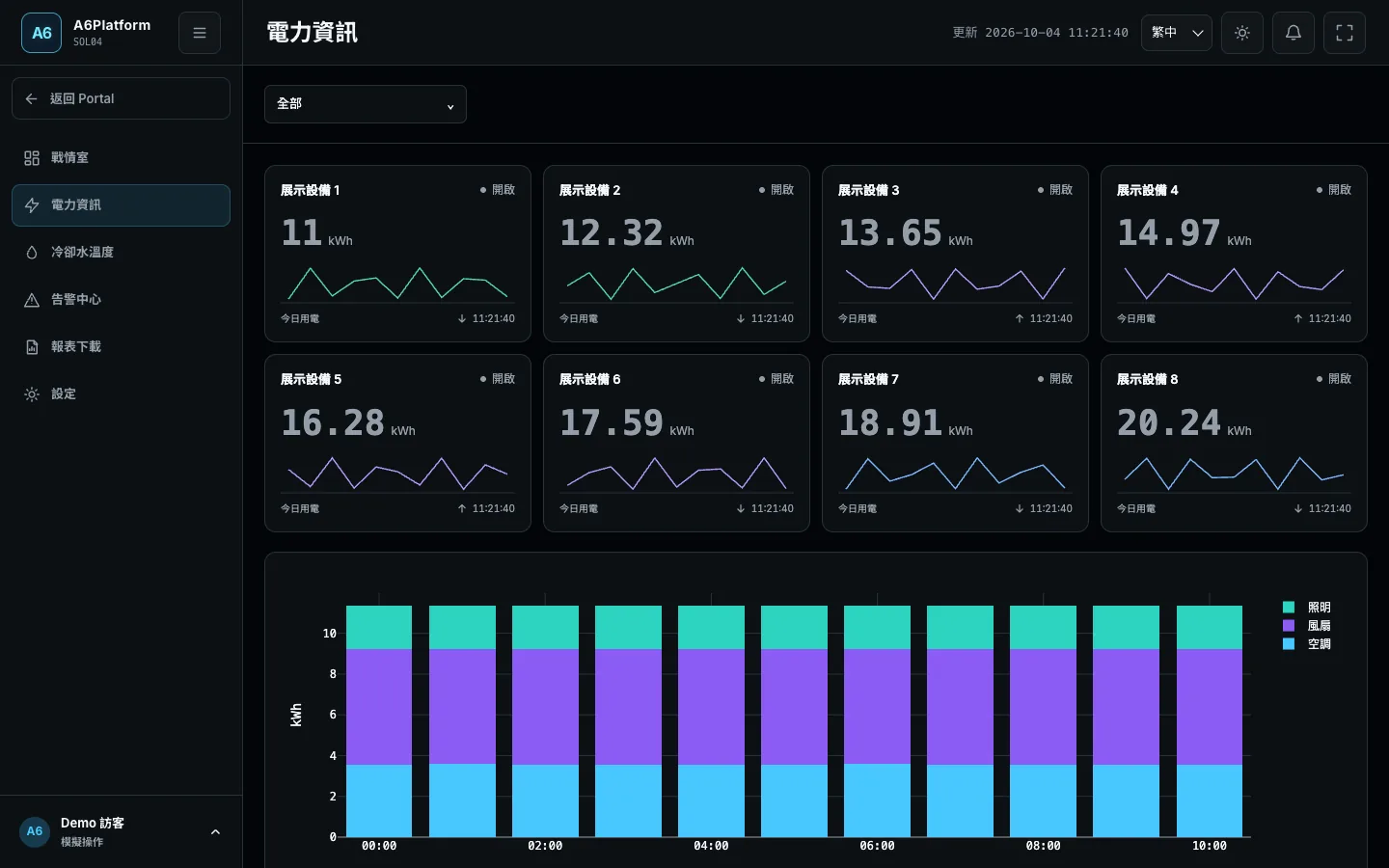Click the 戰情室 dashboard grid icon
Viewport: 1389px width, 868px height.
pos(32,158)
